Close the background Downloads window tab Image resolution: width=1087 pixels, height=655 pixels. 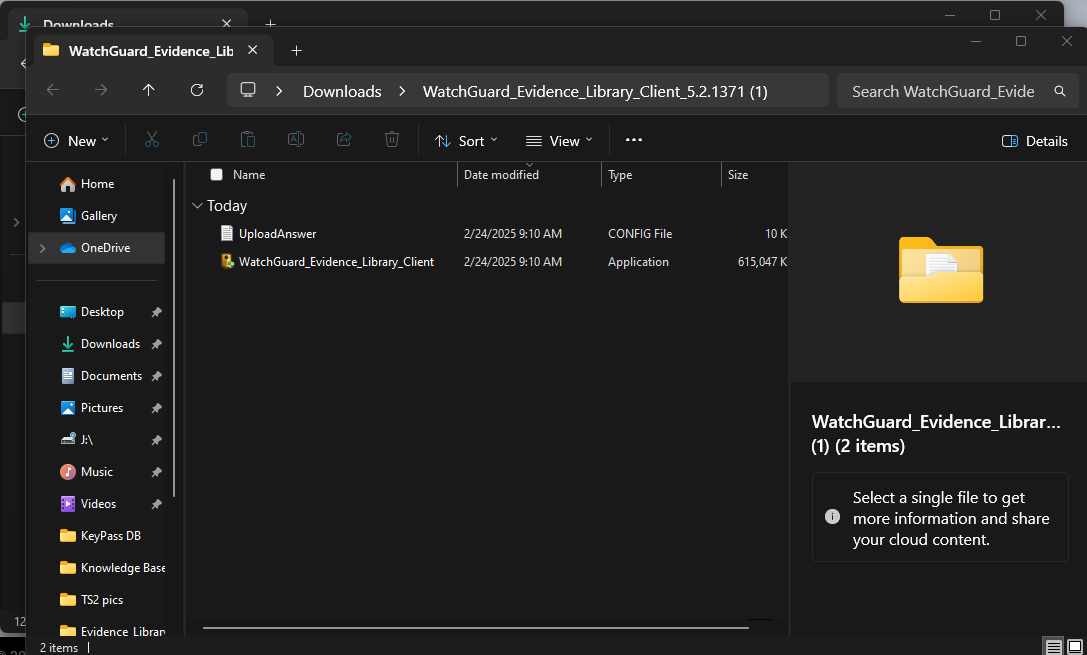coord(227,23)
